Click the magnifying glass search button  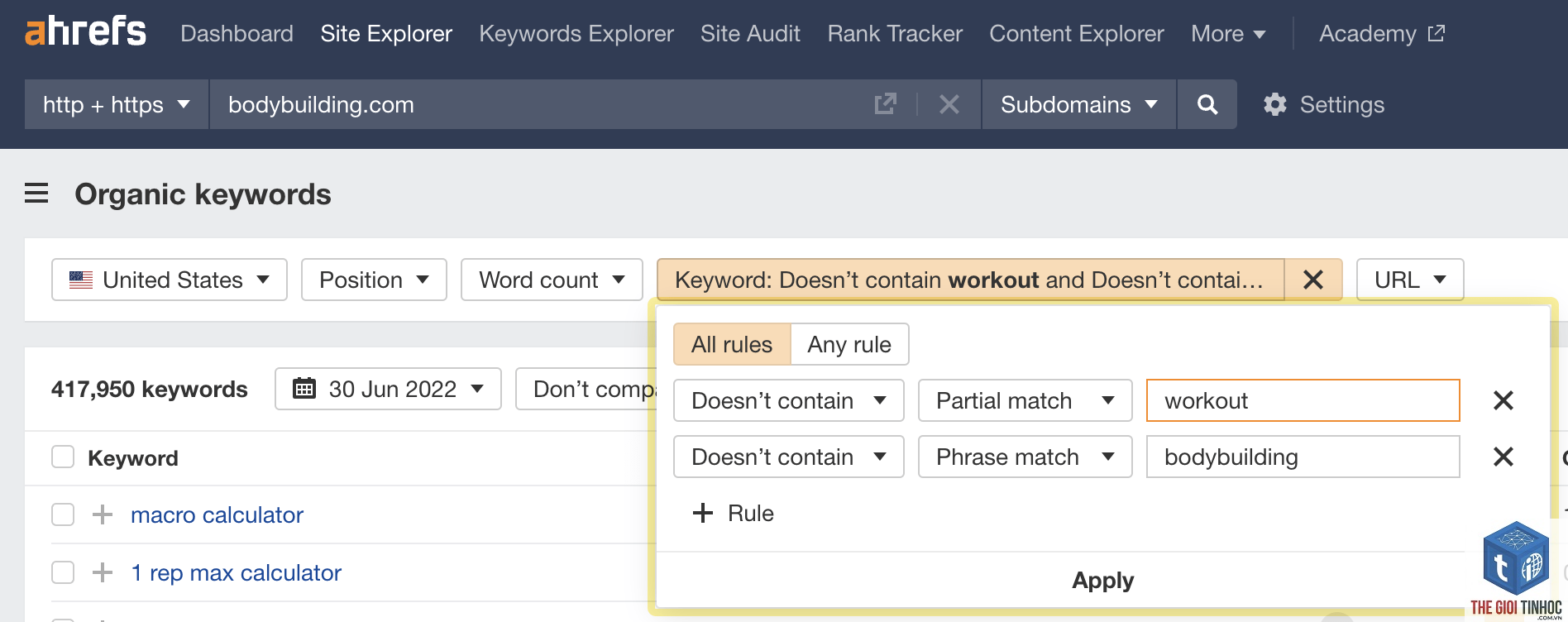pos(1207,104)
